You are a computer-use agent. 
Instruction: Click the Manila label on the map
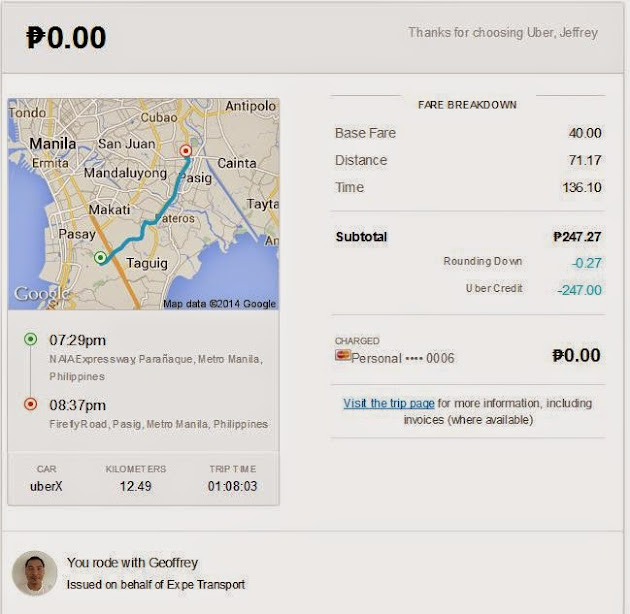pos(52,143)
